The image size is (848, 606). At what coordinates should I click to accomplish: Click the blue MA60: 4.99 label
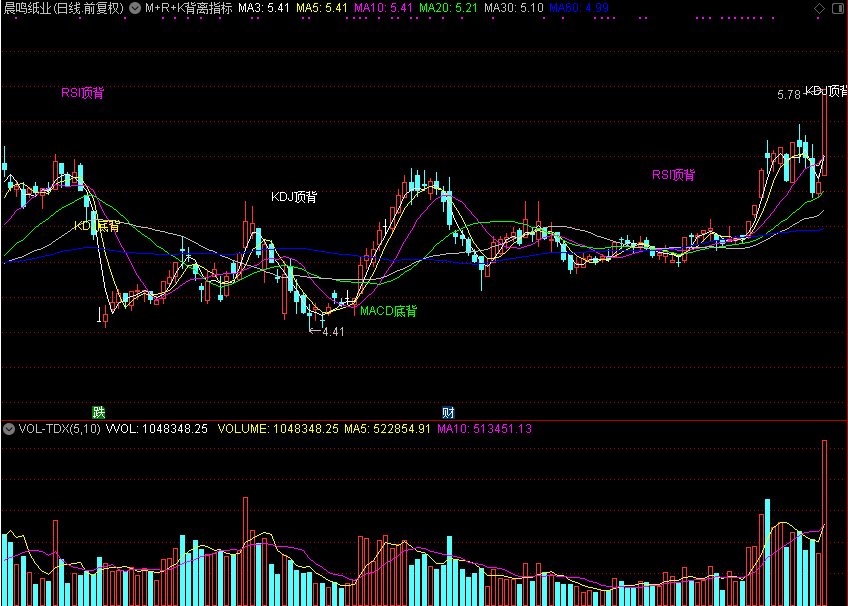pyautogui.click(x=579, y=8)
